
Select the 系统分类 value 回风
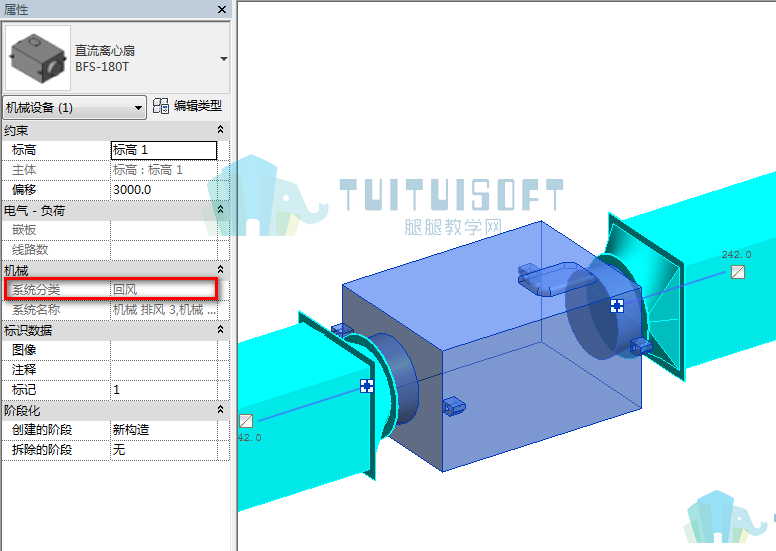(164, 290)
